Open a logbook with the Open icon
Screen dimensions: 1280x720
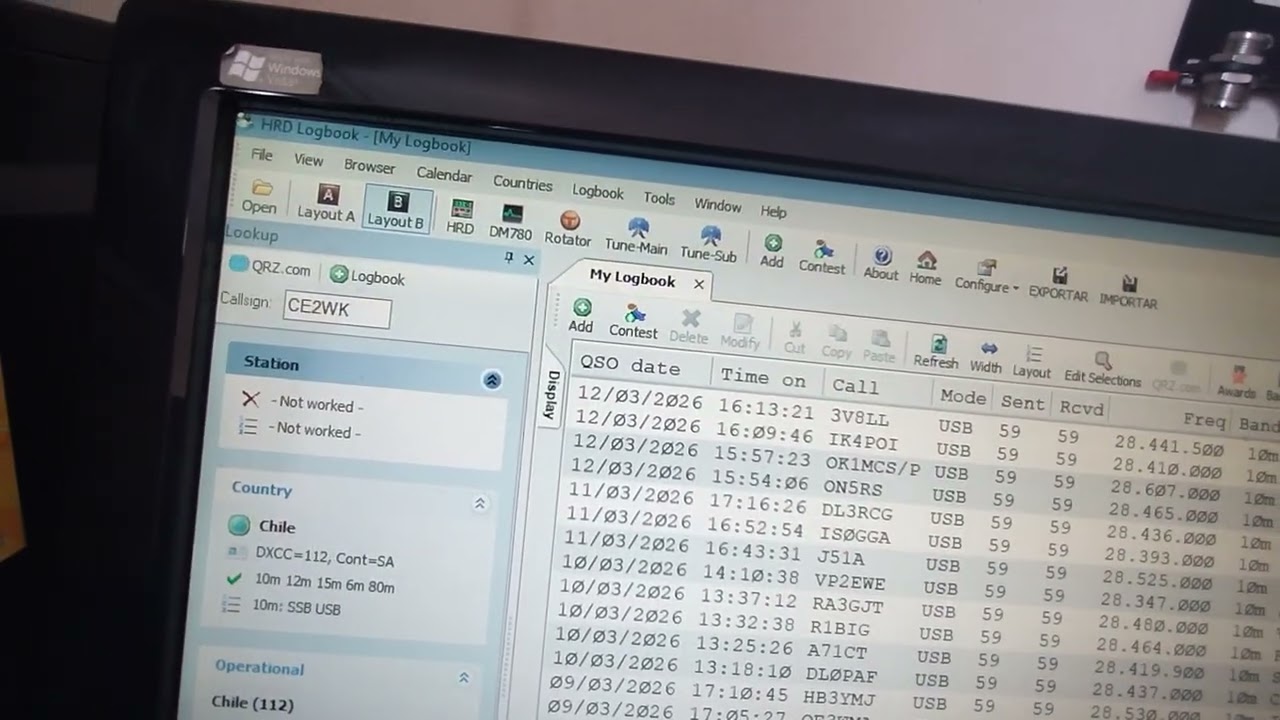259,197
